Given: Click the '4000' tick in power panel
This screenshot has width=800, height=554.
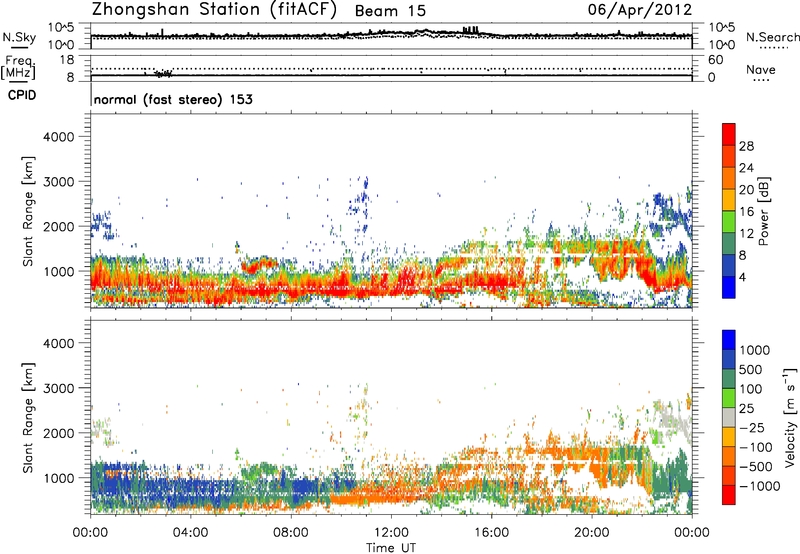Looking at the screenshot, I should tap(58, 137).
